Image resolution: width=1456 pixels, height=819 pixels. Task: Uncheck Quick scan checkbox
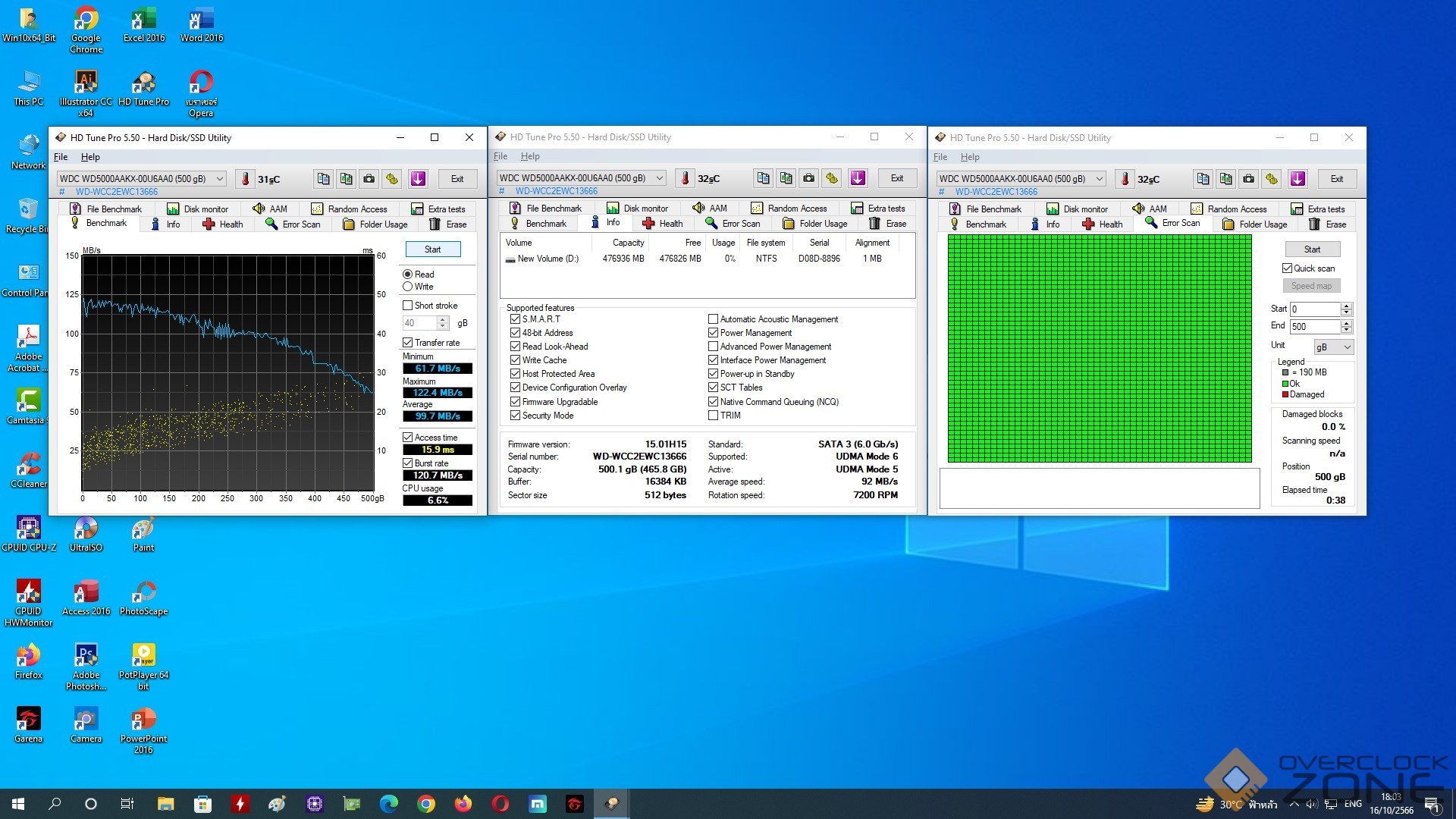tap(1287, 268)
